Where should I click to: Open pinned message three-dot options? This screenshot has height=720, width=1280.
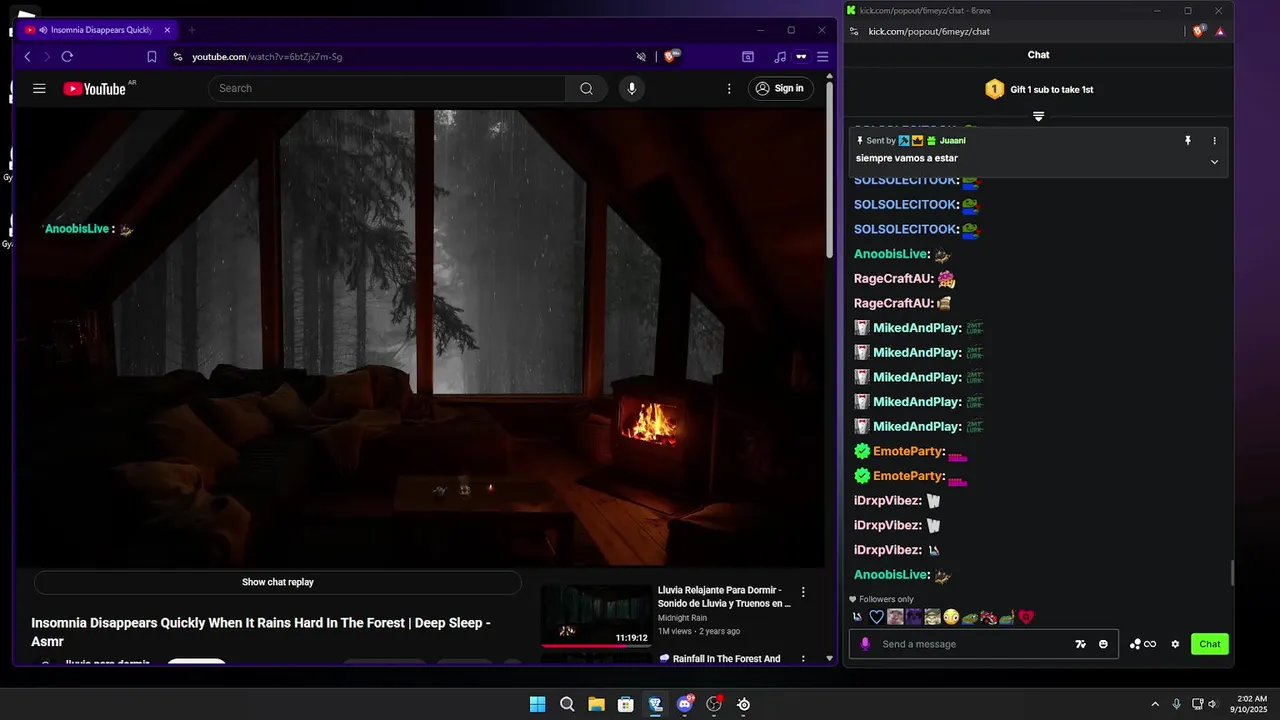(x=1215, y=141)
